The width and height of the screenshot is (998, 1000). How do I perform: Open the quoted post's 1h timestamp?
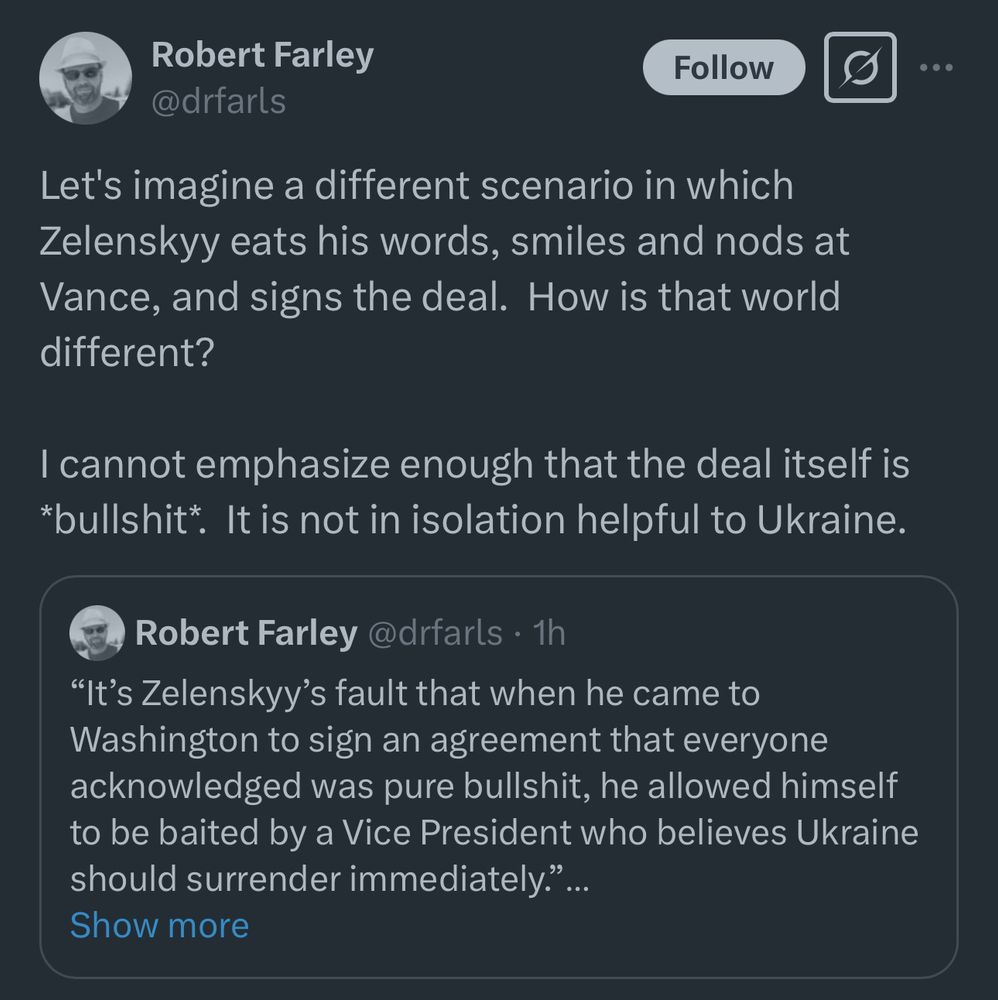point(549,633)
